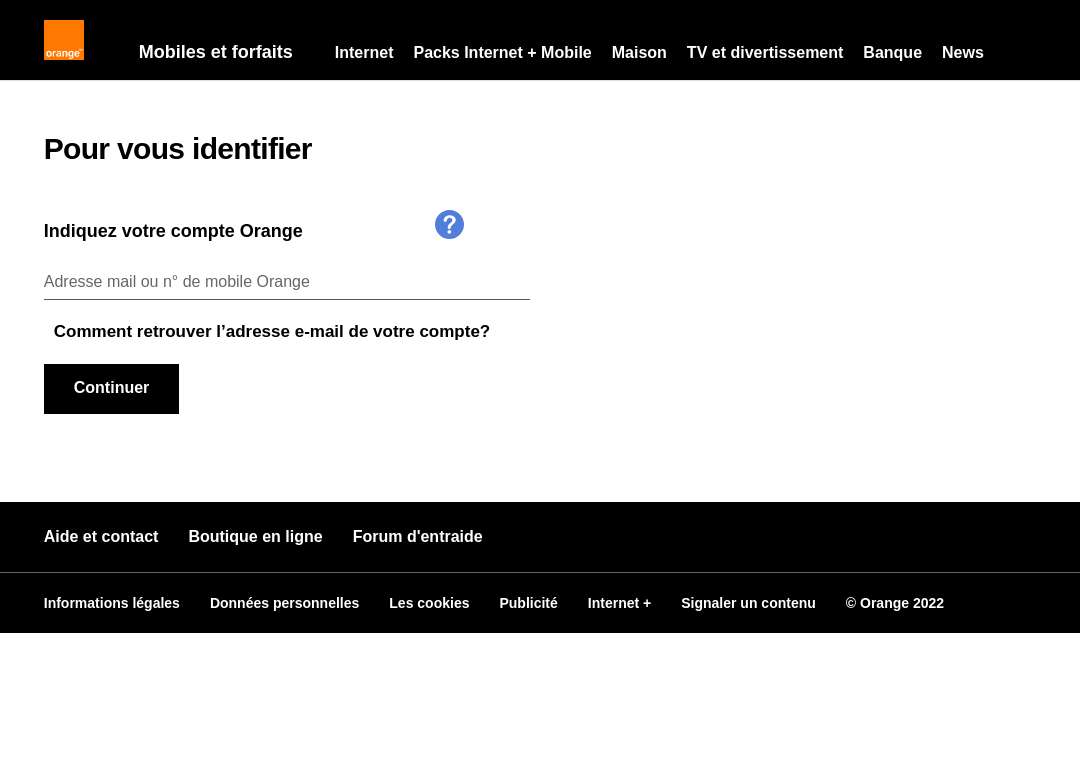This screenshot has width=1080, height=768.
Task: Click the Continuer button
Action: [111, 388]
